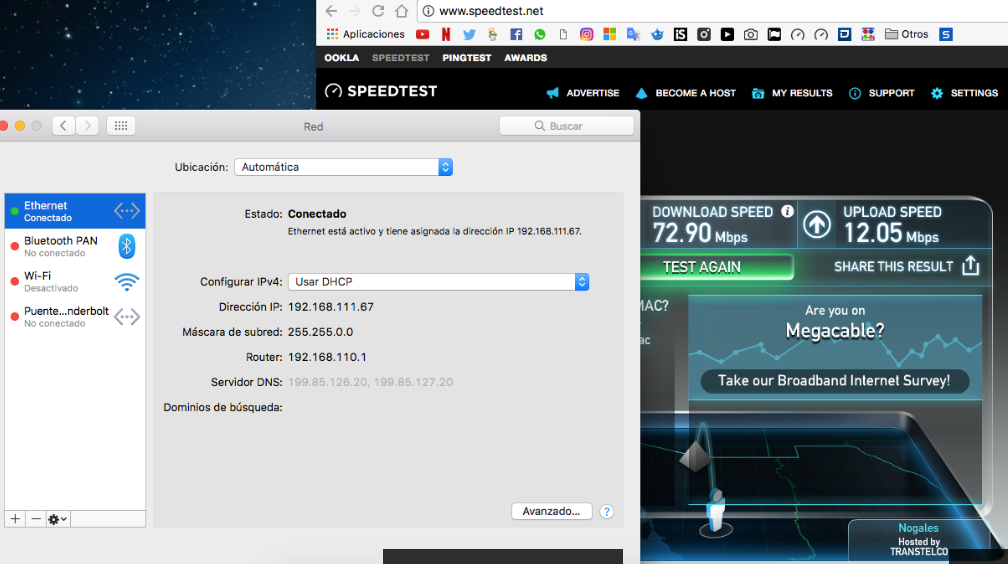Open the SUPPORT link

tap(881, 93)
